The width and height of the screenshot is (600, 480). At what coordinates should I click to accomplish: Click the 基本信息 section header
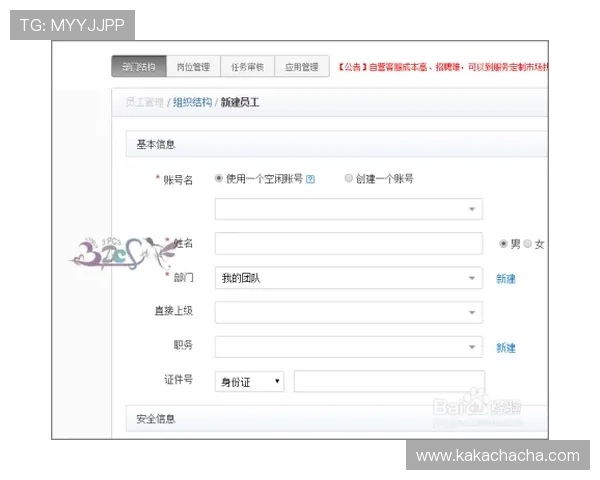click(x=337, y=144)
